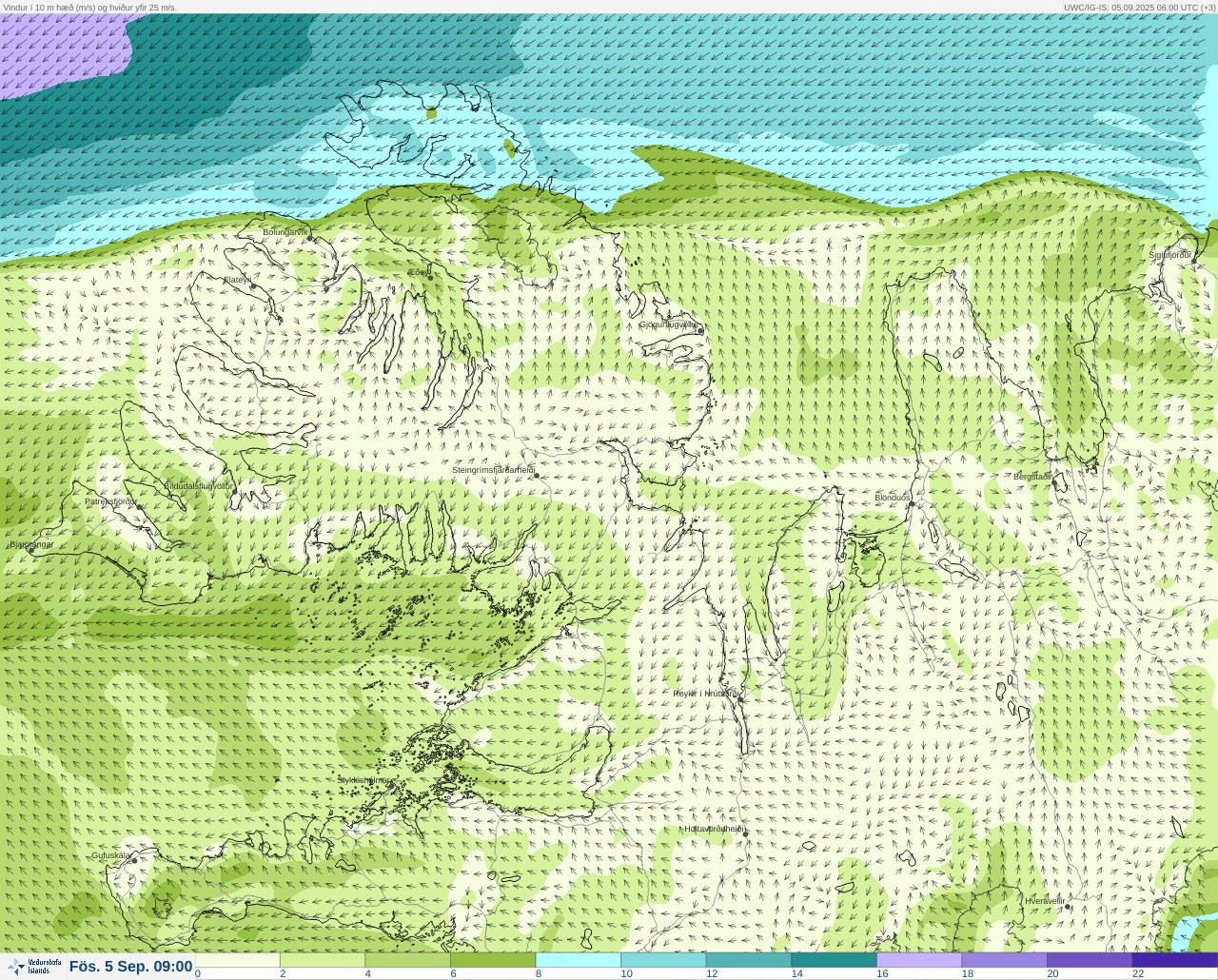This screenshot has width=1218, height=980.
Task: Pick the 2–4 m/s light green legend swatch
Action: (323, 960)
